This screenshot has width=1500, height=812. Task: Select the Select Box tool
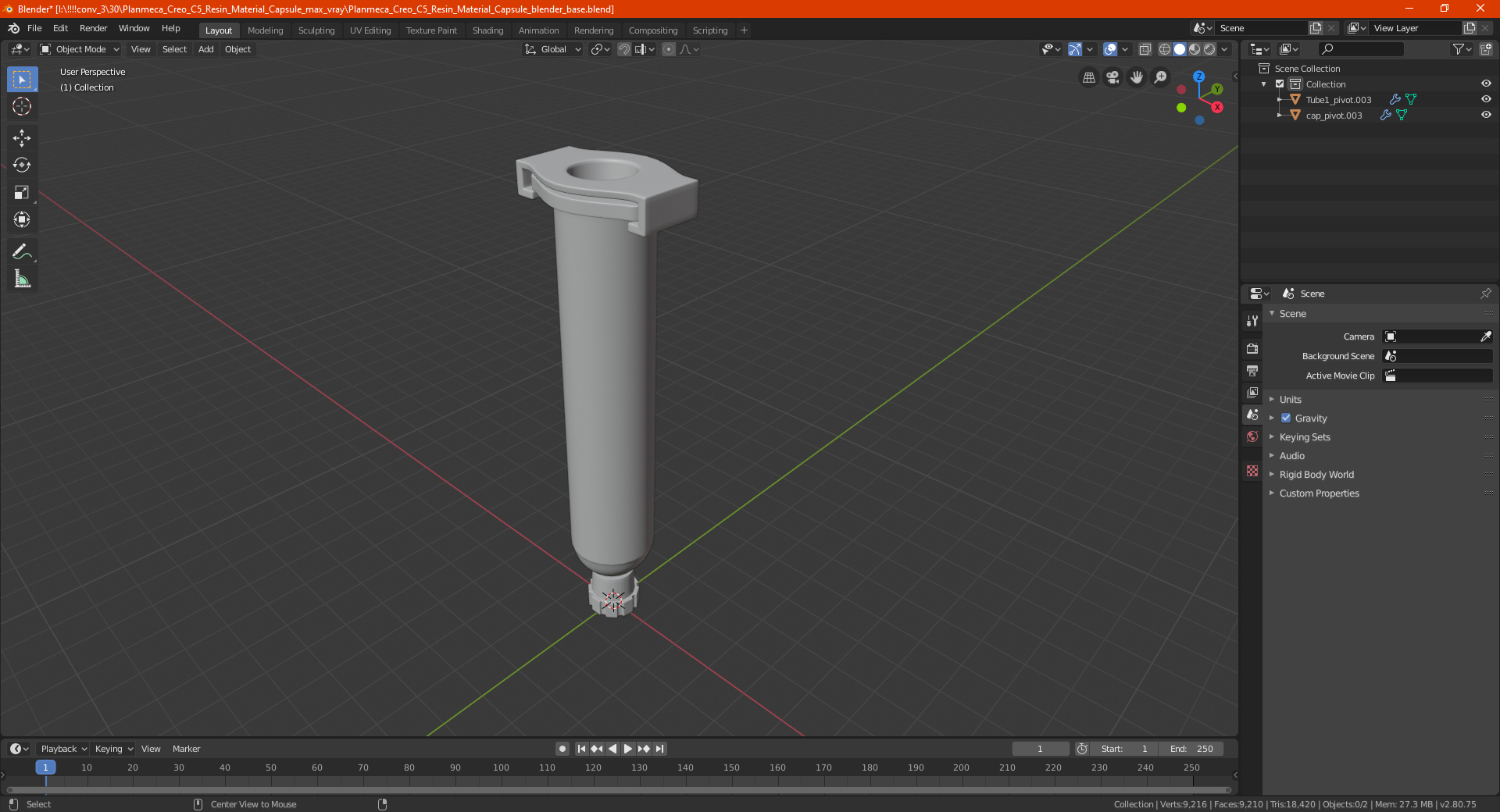(22, 80)
